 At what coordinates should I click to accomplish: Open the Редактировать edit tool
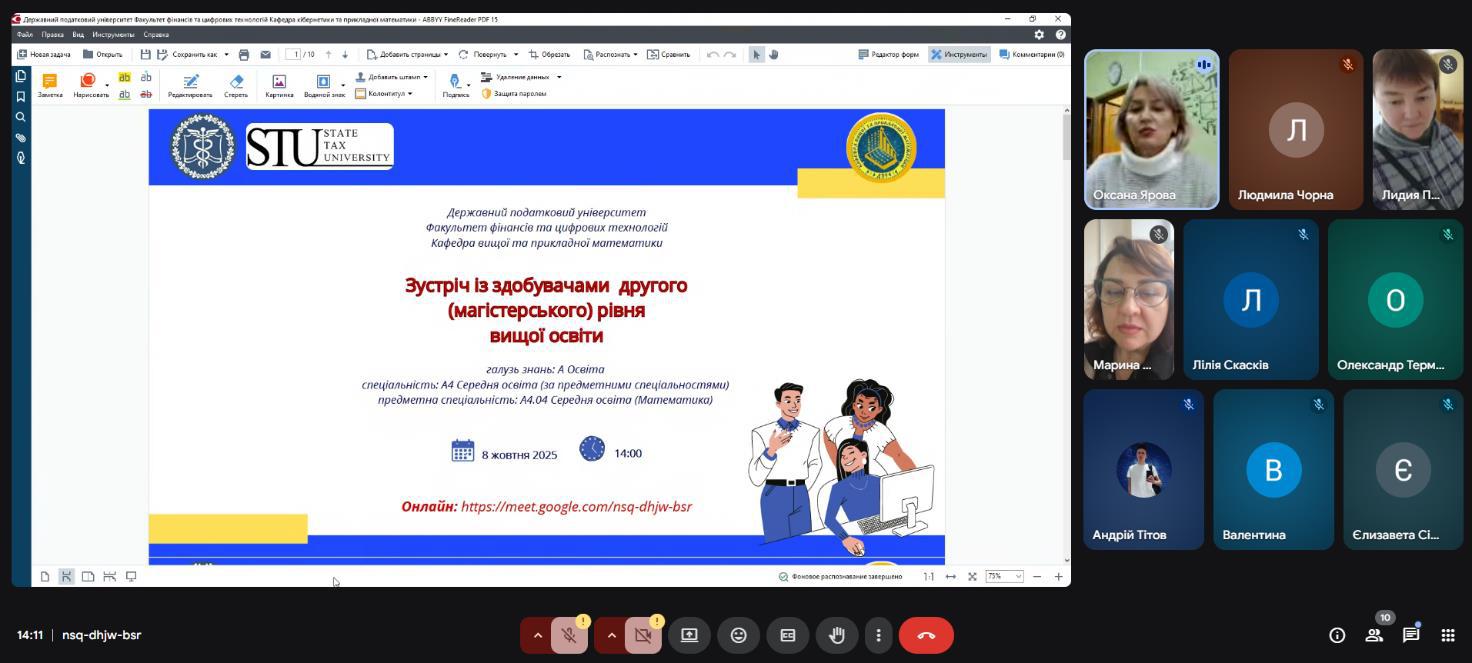[x=190, y=85]
